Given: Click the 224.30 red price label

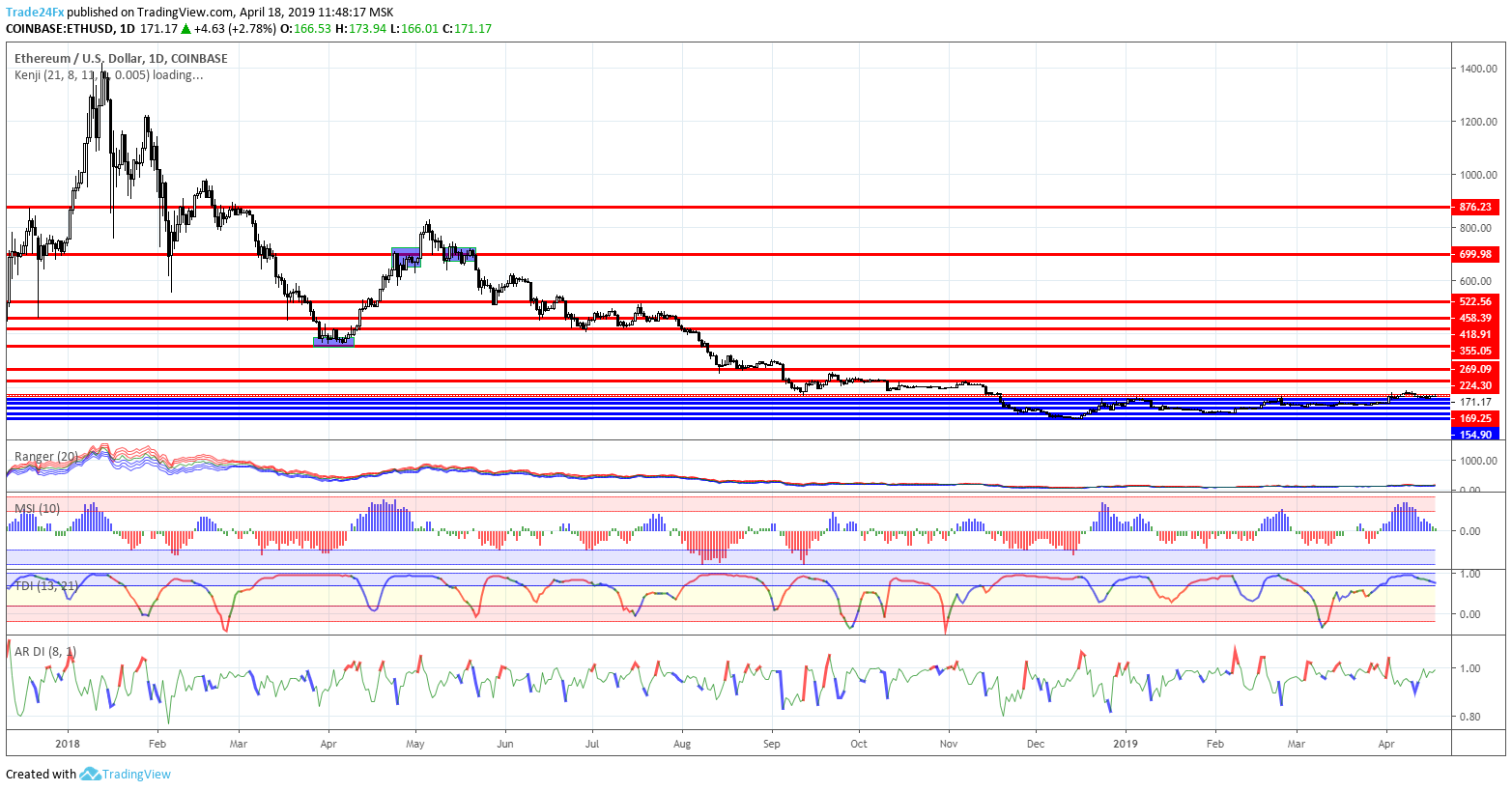Looking at the screenshot, I should click(x=1475, y=385).
